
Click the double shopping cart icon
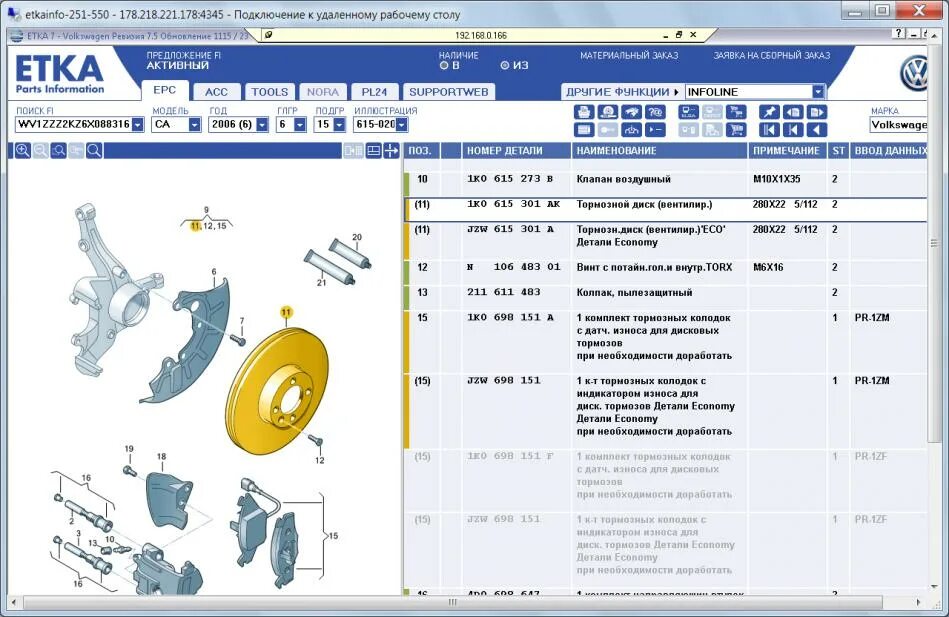[736, 112]
